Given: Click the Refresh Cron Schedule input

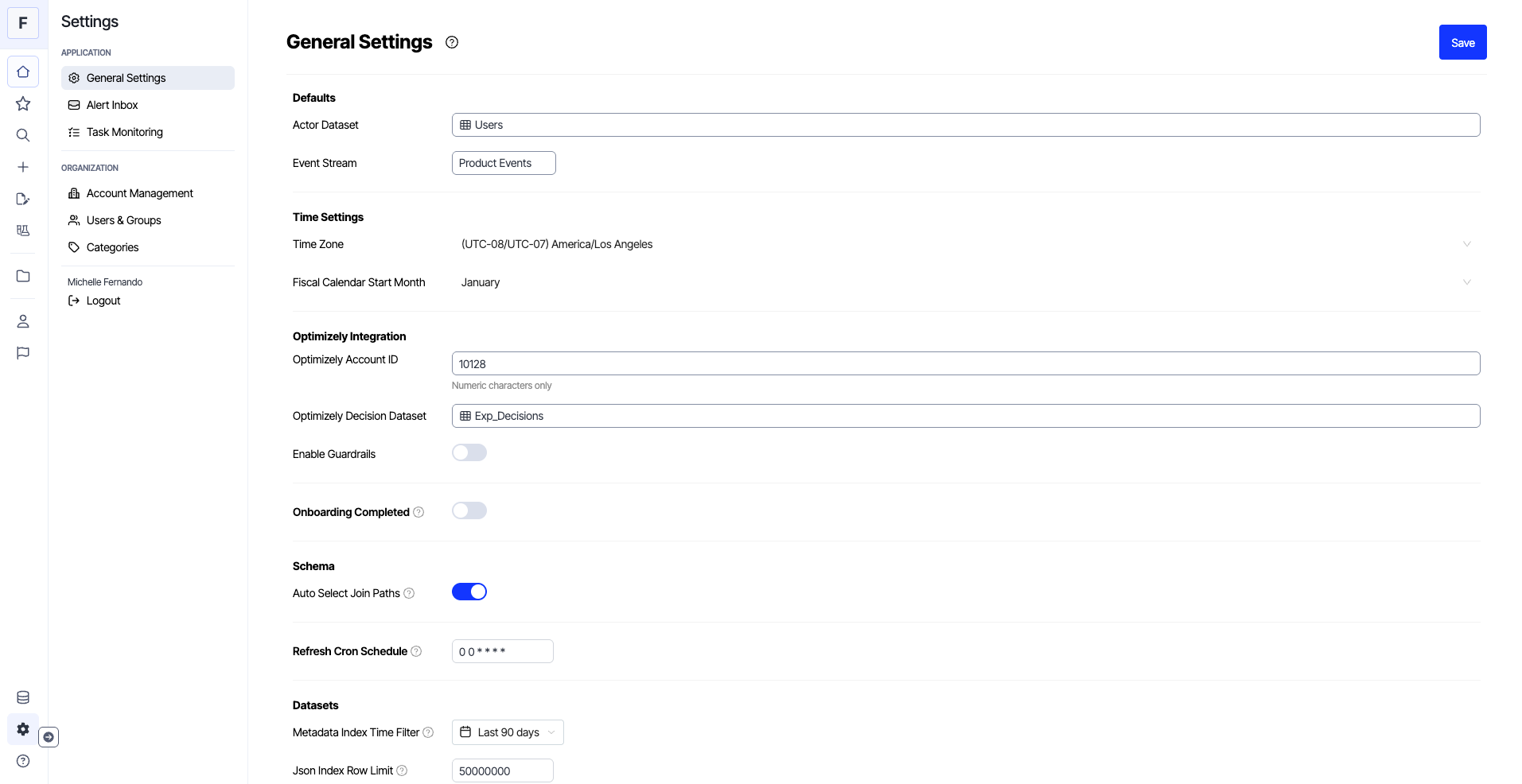Looking at the screenshot, I should pos(502,652).
